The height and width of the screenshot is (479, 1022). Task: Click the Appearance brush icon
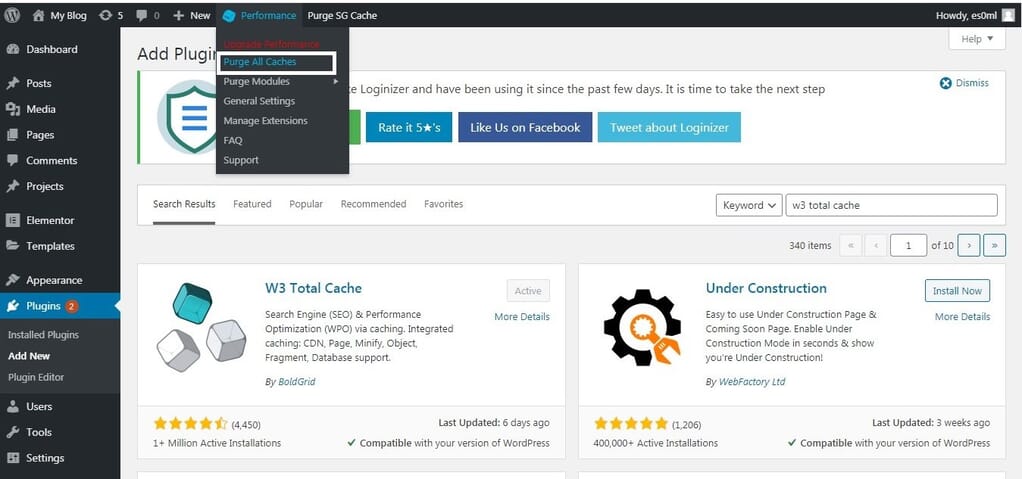pos(12,280)
